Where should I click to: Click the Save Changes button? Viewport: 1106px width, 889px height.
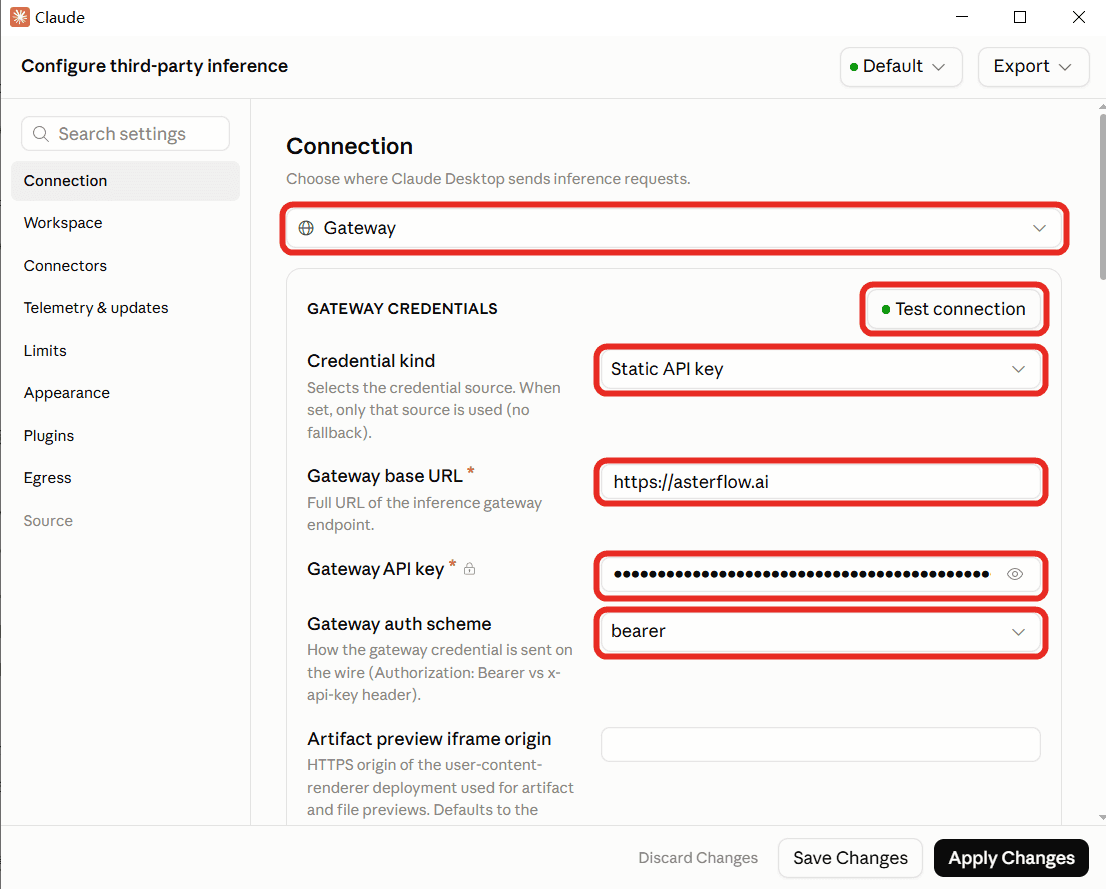850,858
